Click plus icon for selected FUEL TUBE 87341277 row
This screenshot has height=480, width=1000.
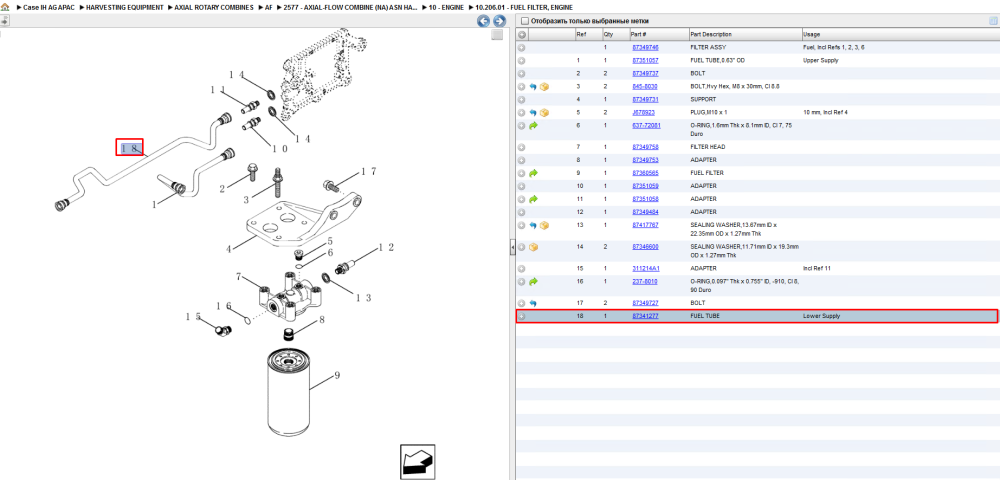coord(522,316)
